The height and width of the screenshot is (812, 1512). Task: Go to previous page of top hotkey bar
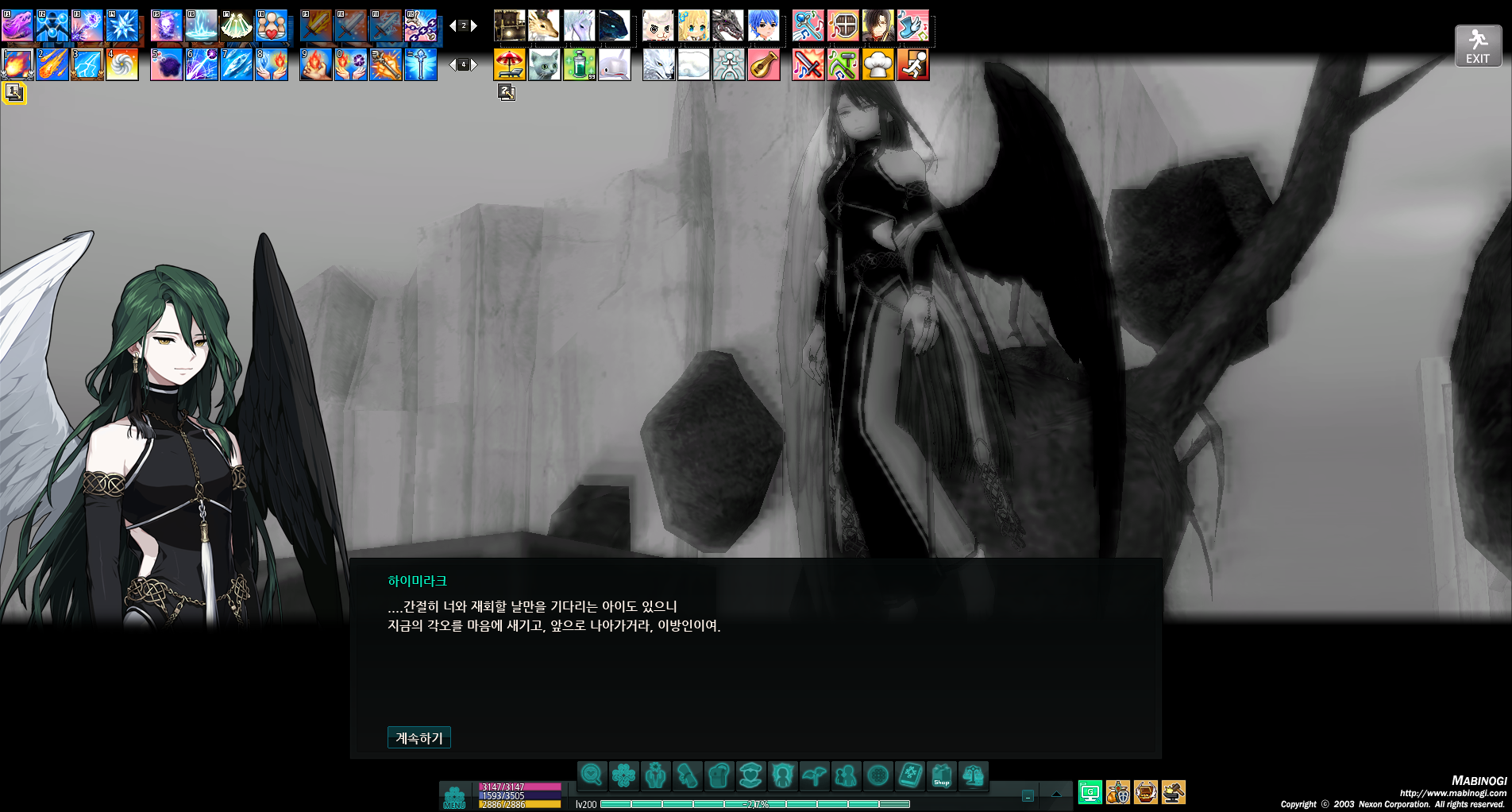pos(453,26)
